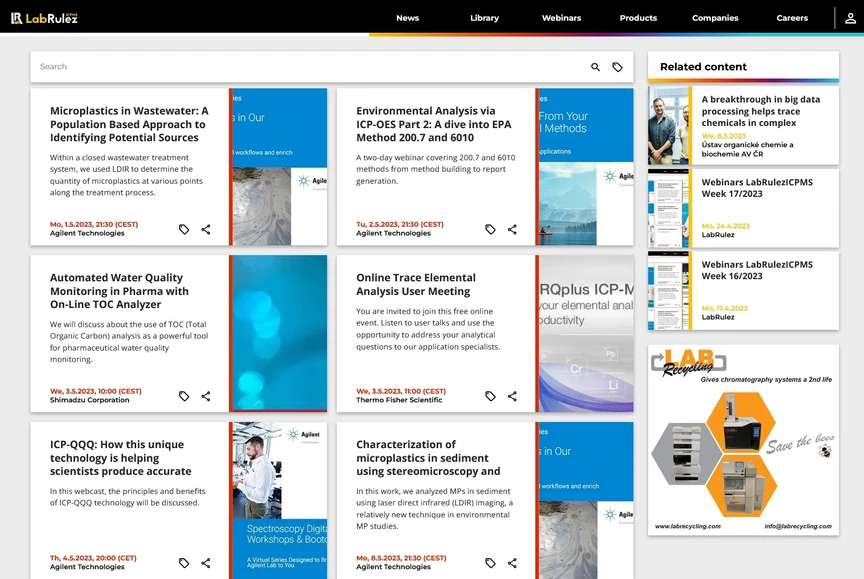
Task: Click the Week 17/2023 thumbnail
Action: tap(668, 208)
